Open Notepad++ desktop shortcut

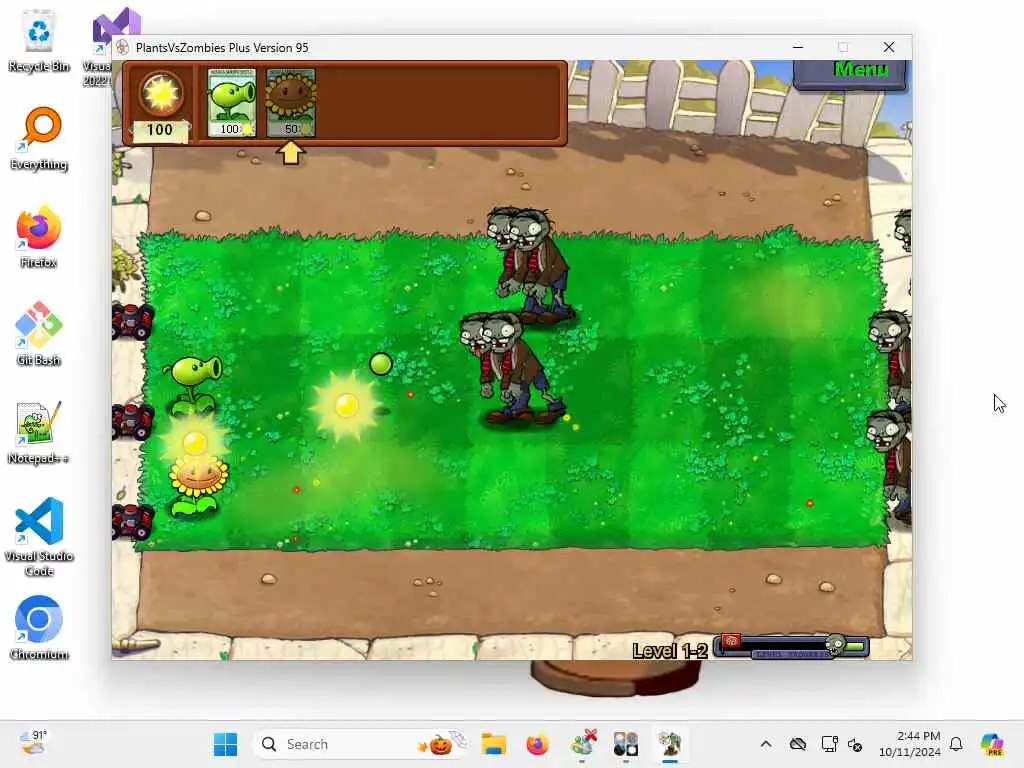[x=39, y=432]
